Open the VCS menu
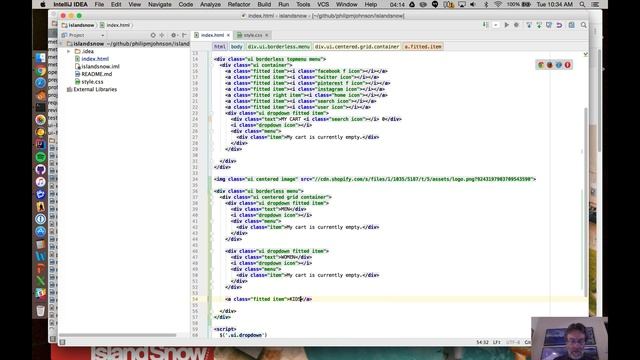Image resolution: width=640 pixels, height=360 pixels. (x=323, y=4)
